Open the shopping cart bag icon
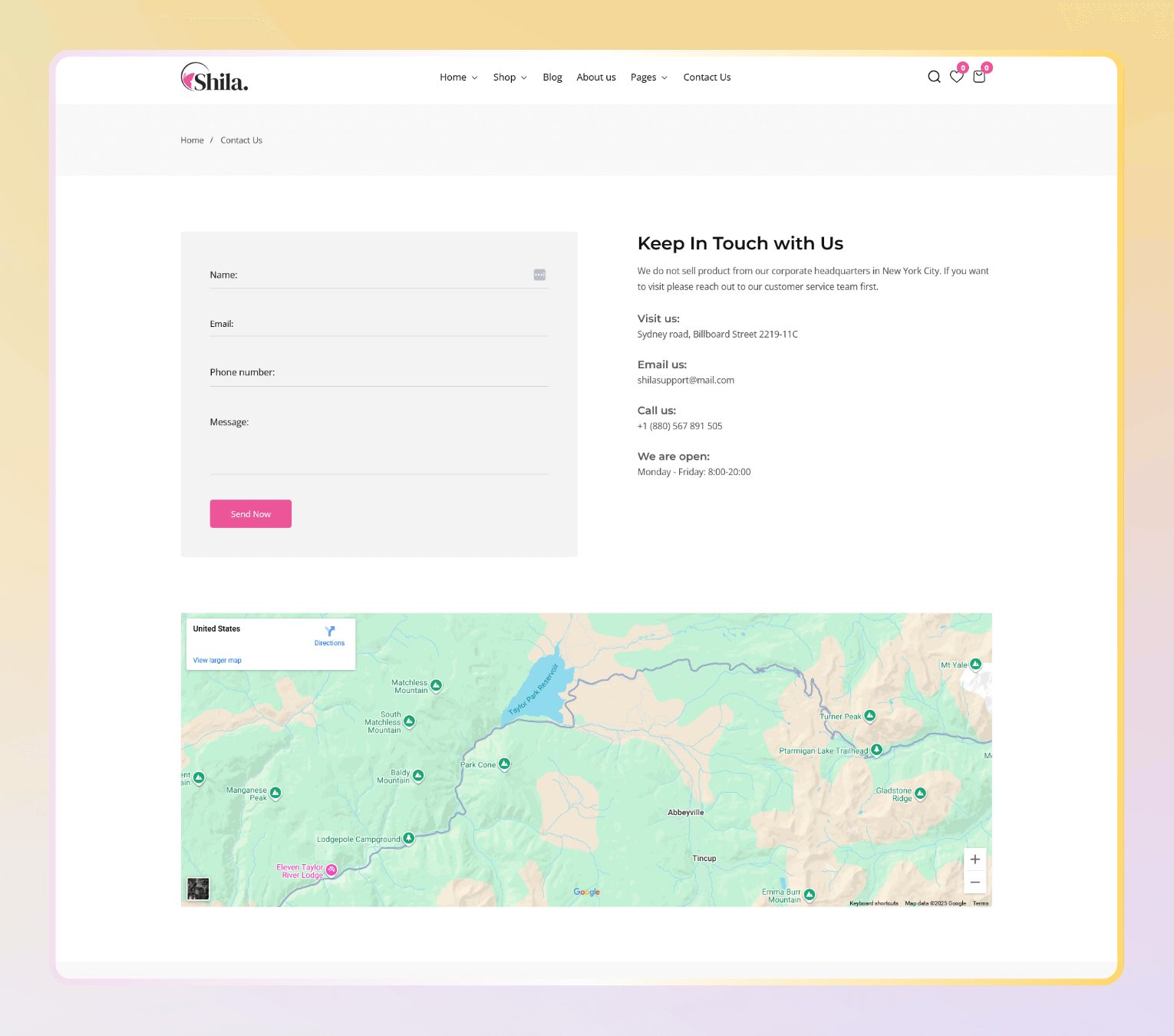 click(x=979, y=77)
